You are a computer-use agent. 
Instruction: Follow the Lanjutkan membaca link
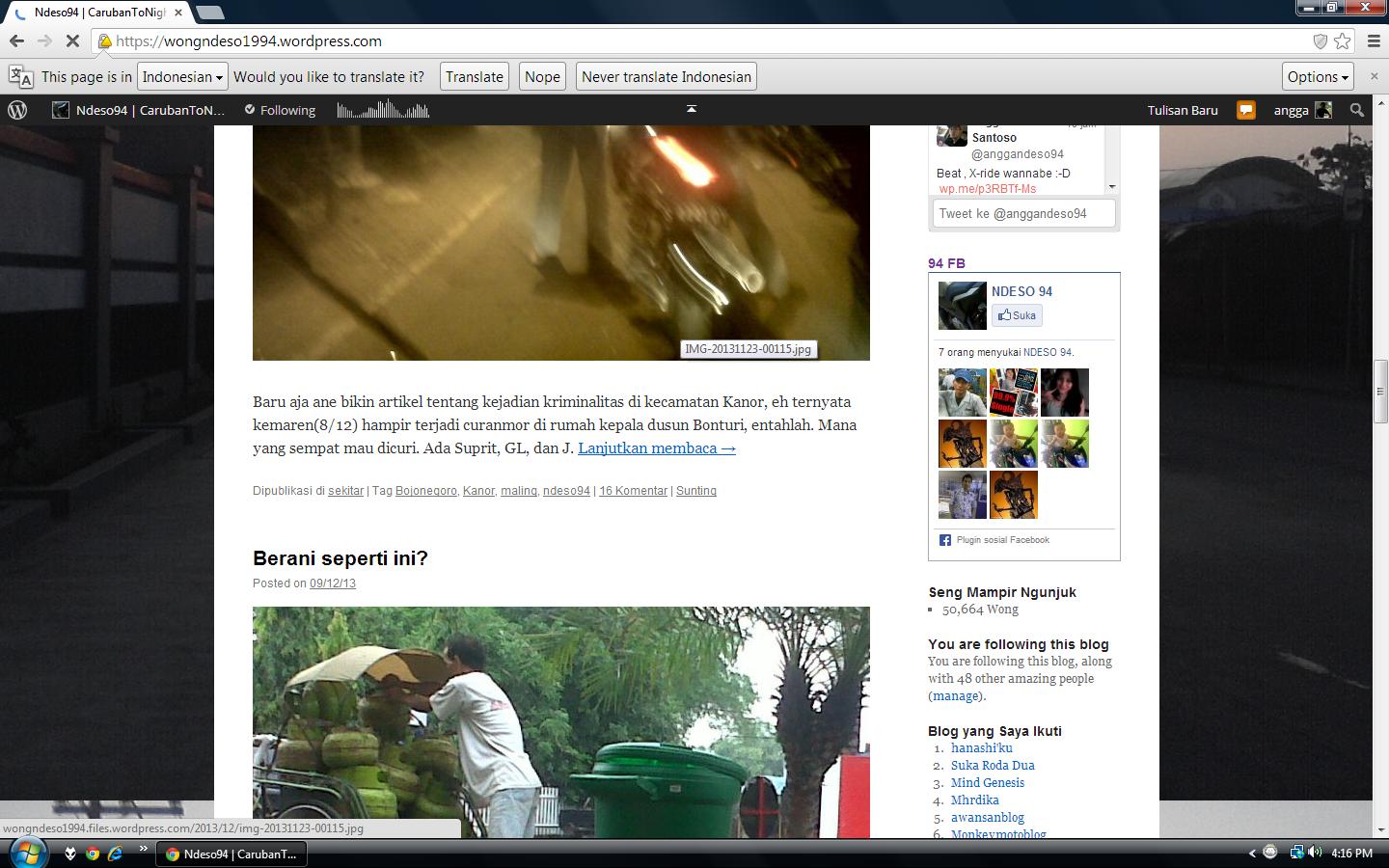[x=656, y=448]
